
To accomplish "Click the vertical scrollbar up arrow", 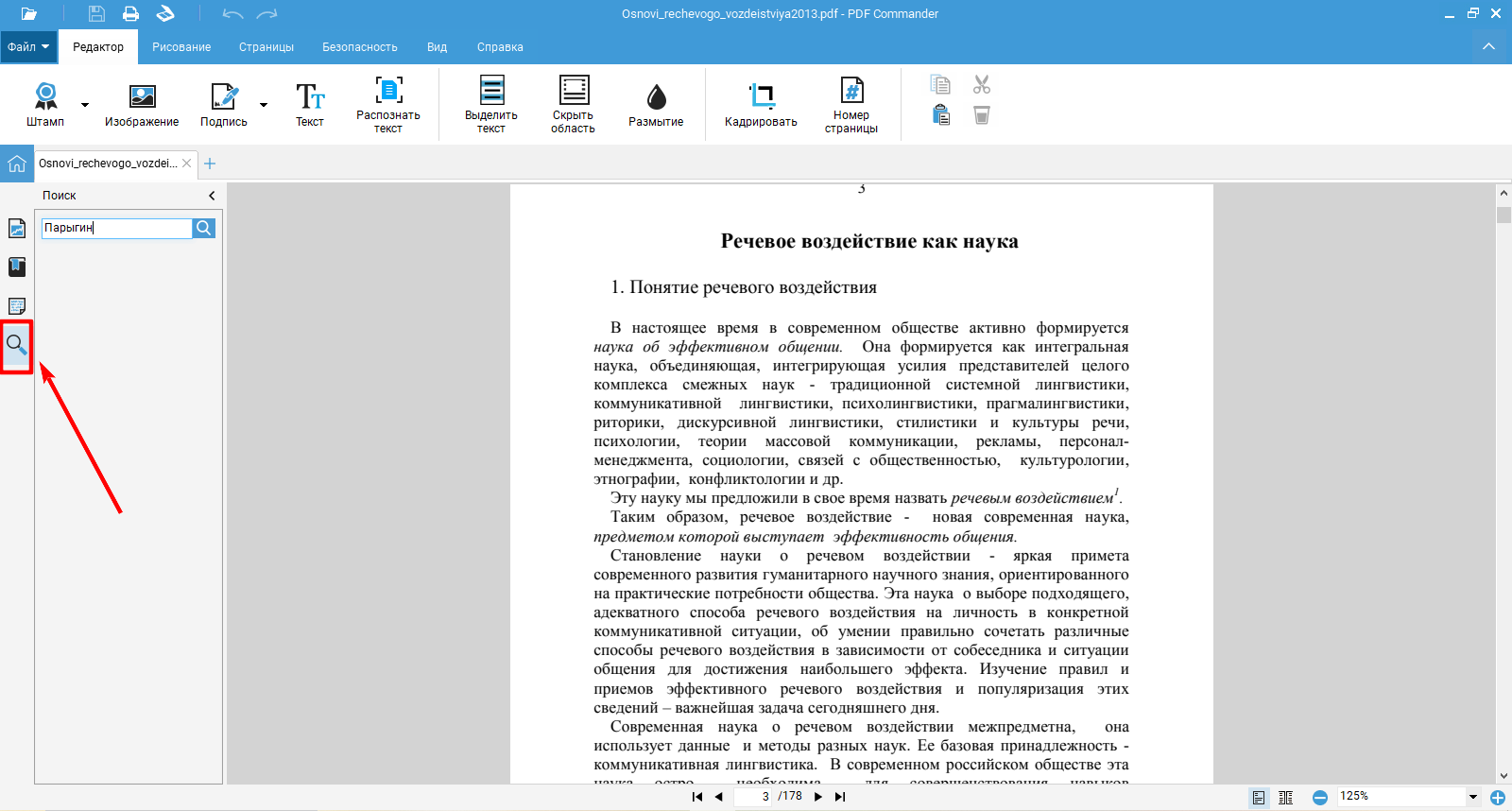I will 1503,193.
